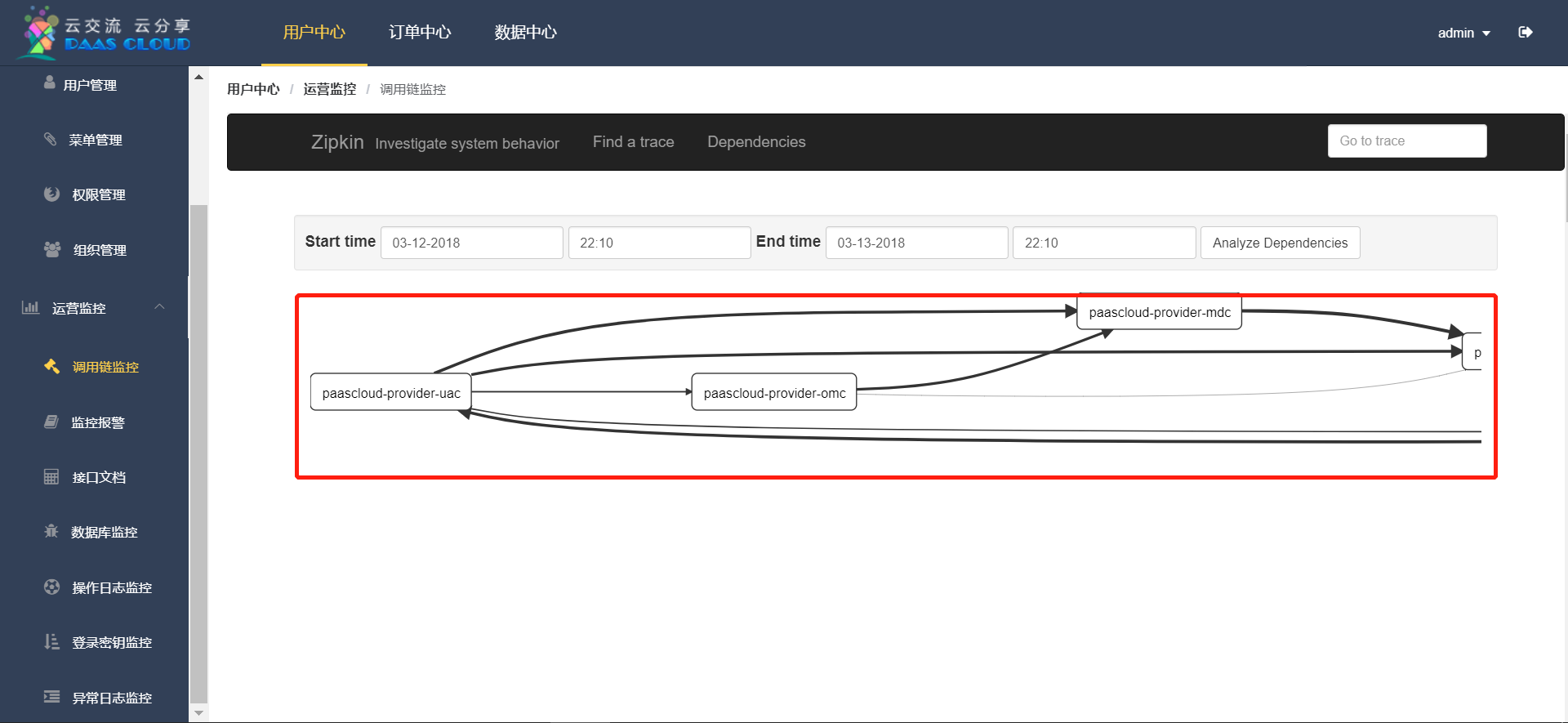
Task: Click the 运营监控 breadcrumb
Action: [x=330, y=89]
